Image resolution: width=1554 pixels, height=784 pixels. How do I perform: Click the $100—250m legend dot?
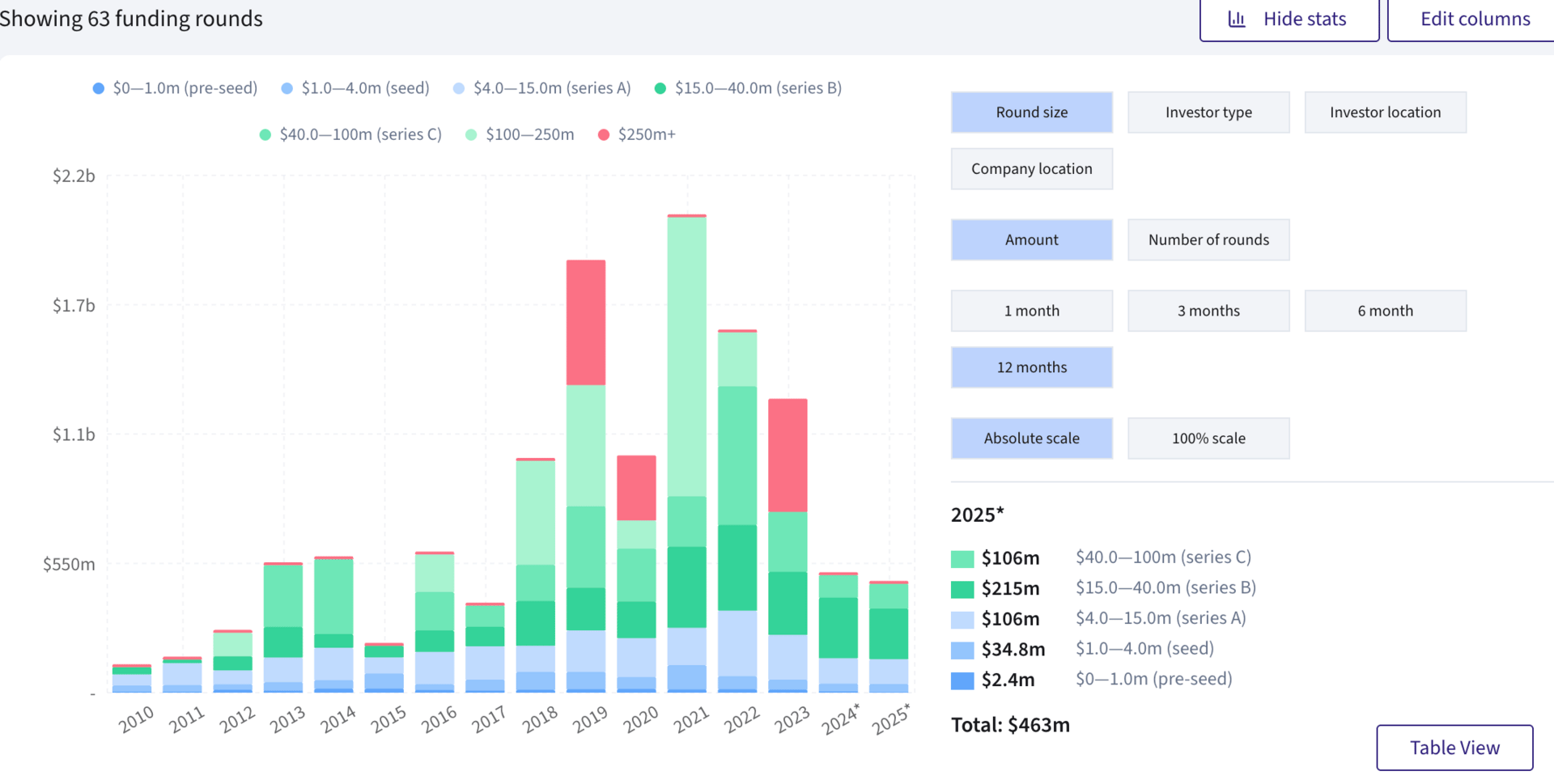click(x=471, y=135)
